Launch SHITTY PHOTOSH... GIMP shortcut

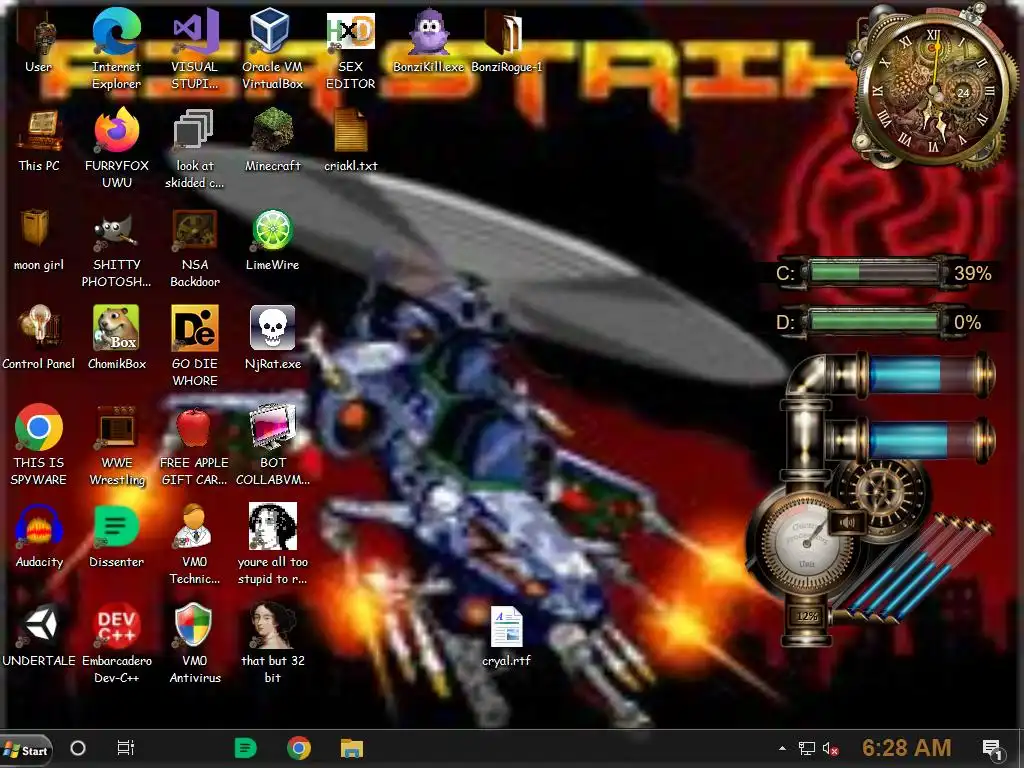pyautogui.click(x=116, y=248)
